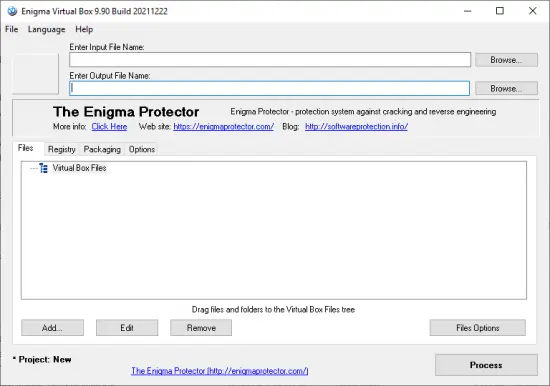
Task: Click Browse for the output file name
Action: (x=506, y=88)
